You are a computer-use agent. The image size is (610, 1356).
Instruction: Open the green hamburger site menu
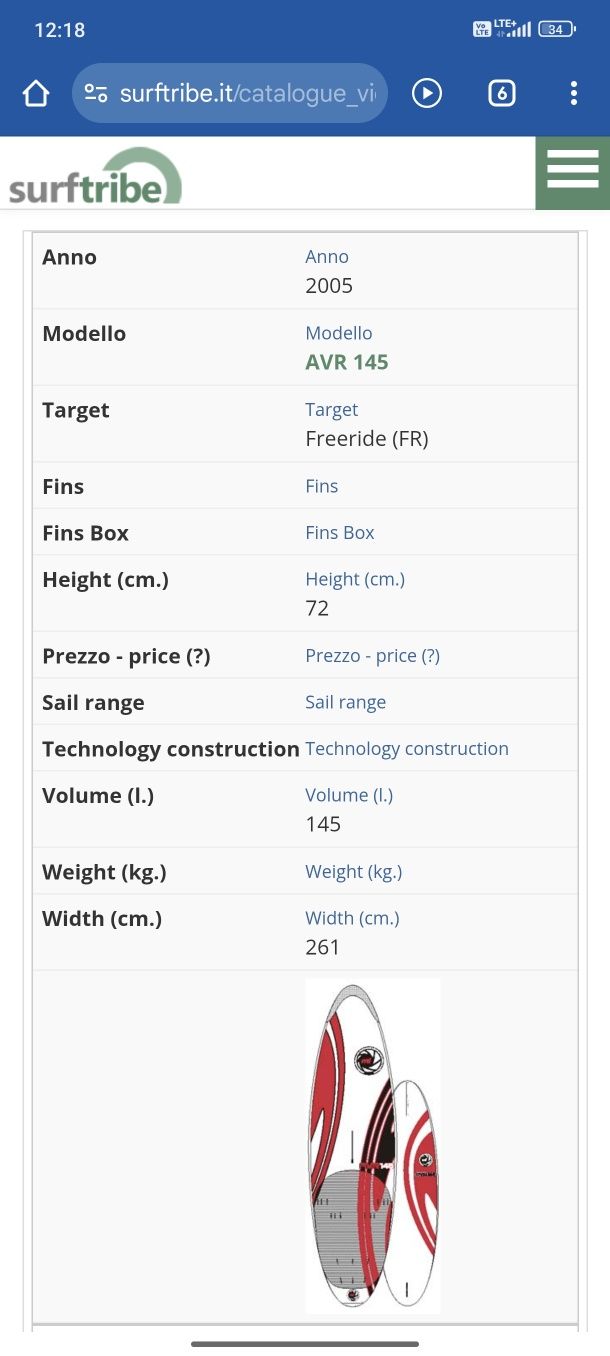point(573,173)
